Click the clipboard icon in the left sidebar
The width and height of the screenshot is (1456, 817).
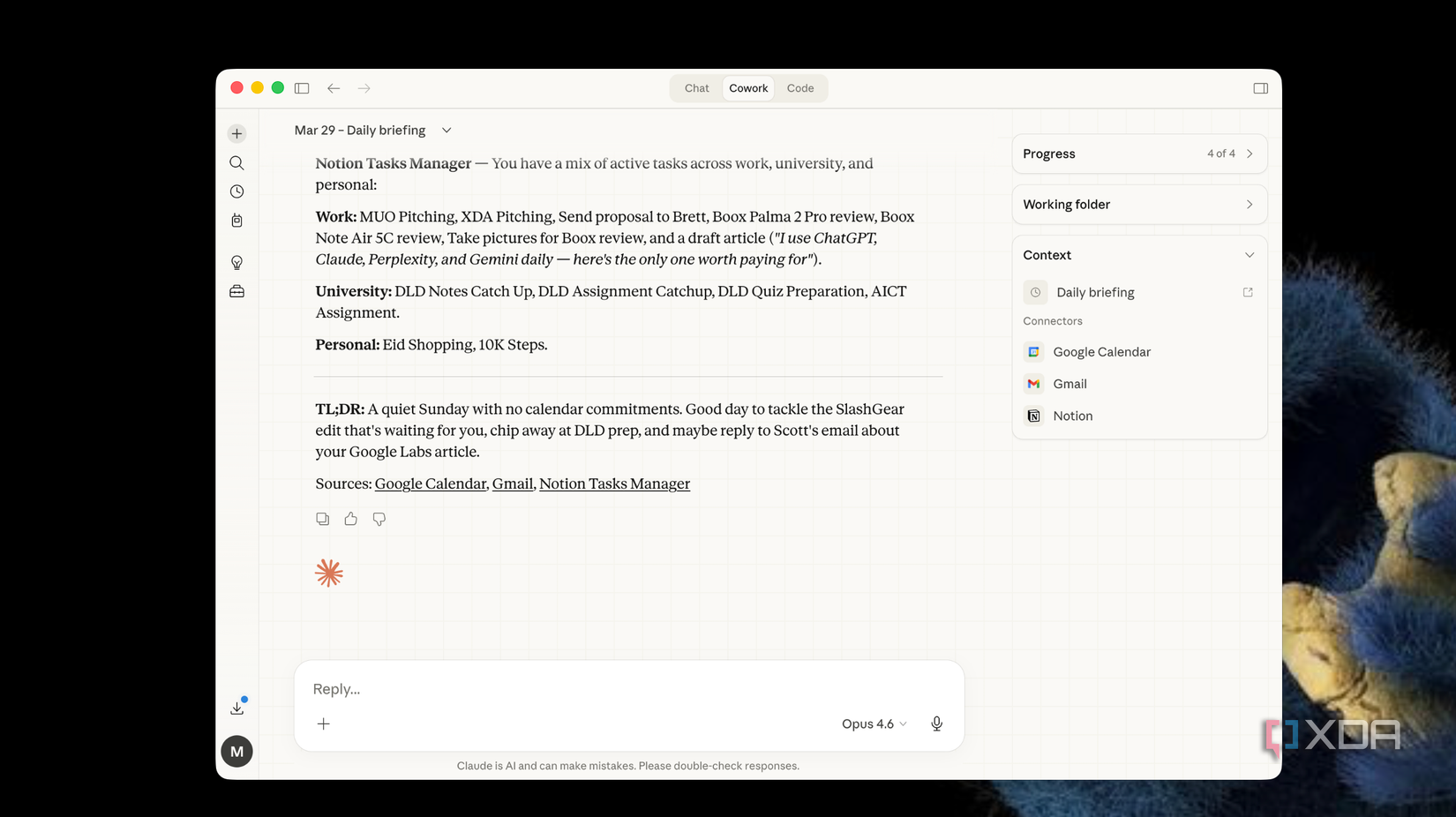click(x=236, y=221)
